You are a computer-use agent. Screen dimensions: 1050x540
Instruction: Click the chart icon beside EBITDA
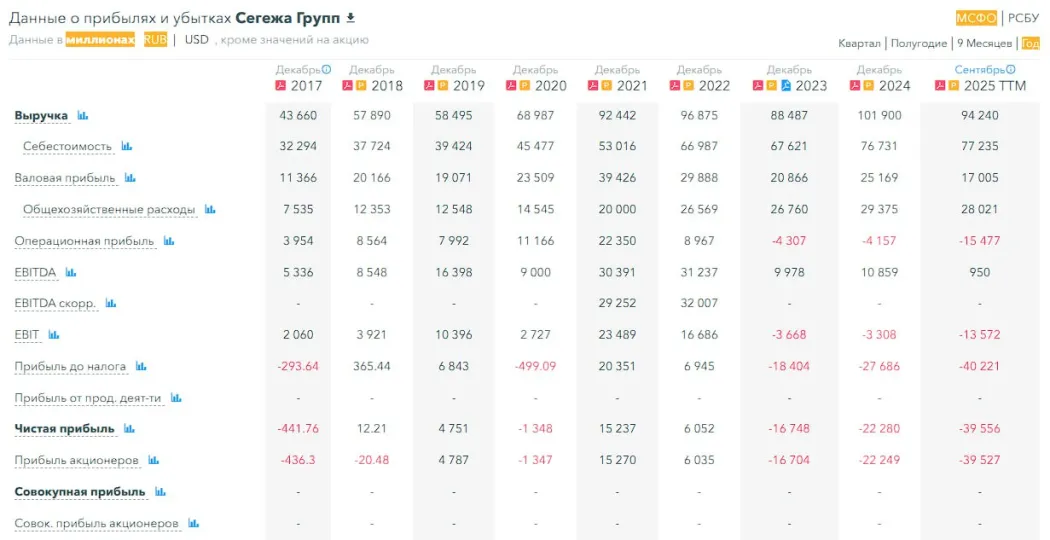coord(71,272)
